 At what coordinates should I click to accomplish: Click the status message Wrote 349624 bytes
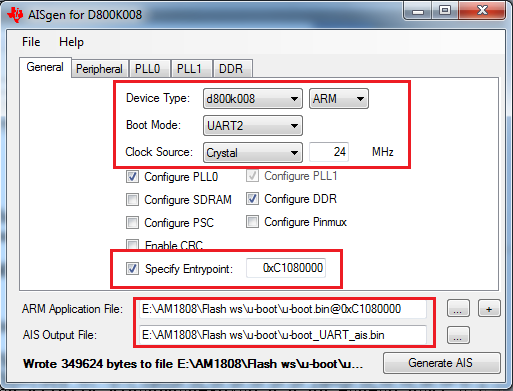tap(193, 364)
